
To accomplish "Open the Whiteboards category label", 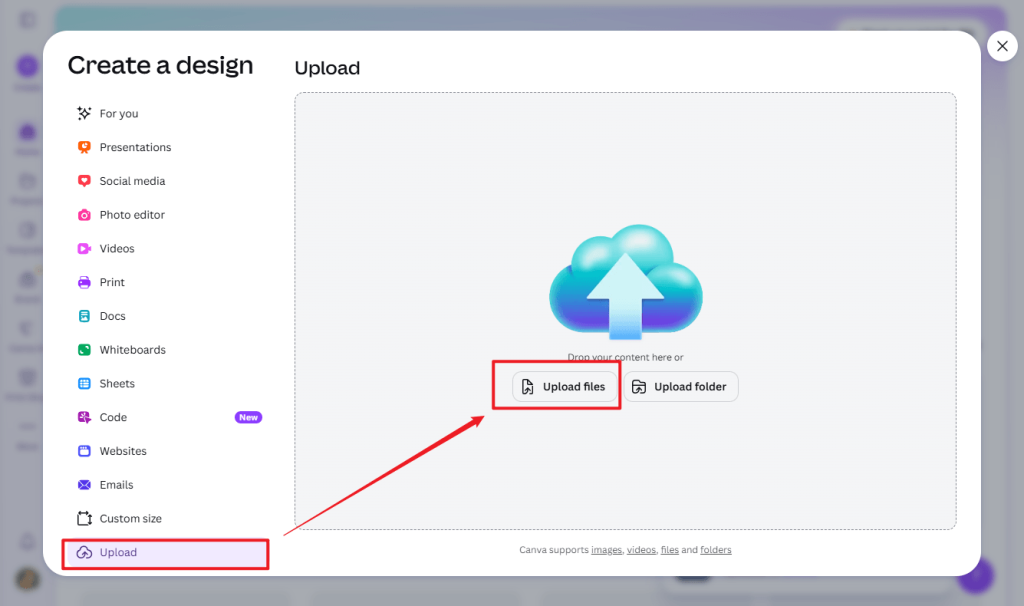I will [x=133, y=350].
